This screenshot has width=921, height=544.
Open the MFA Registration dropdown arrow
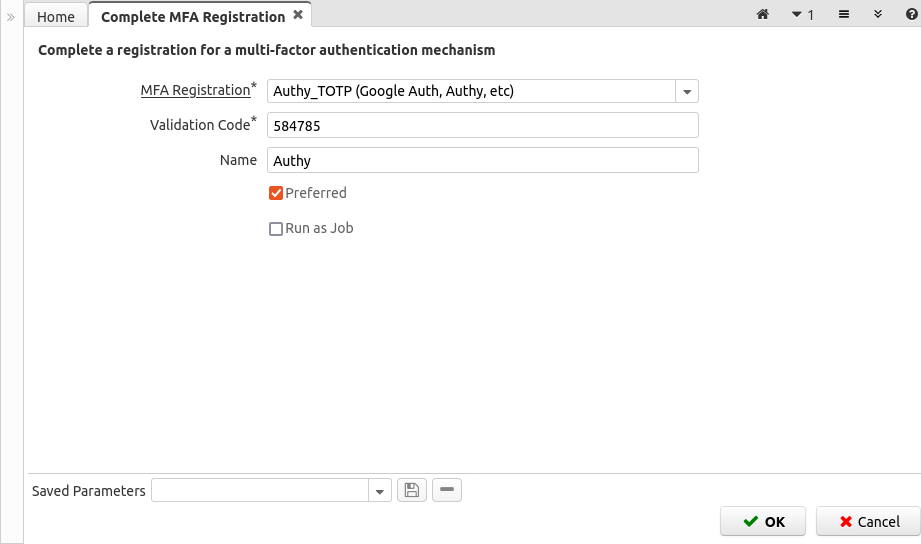[687, 92]
